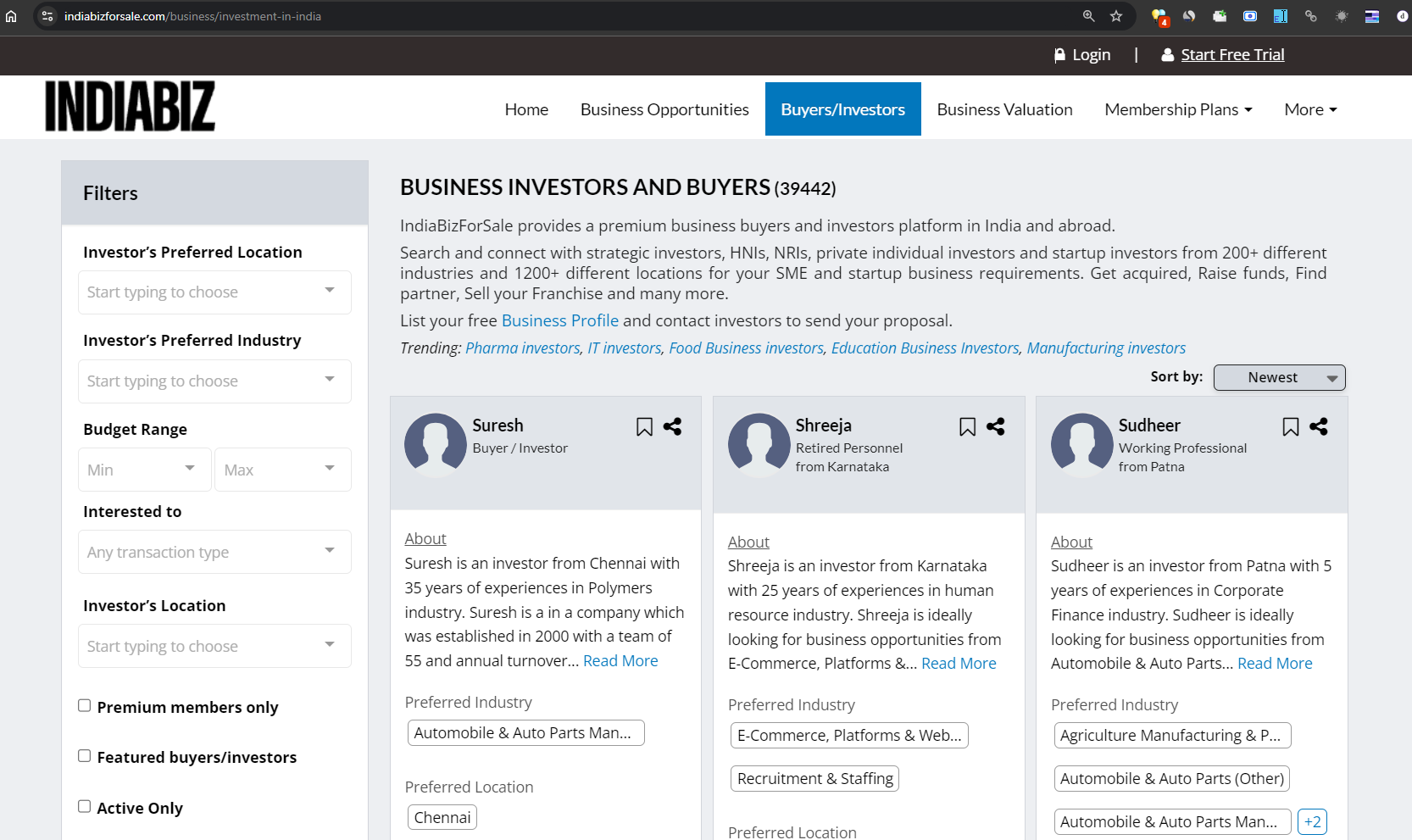1412x840 pixels.
Task: Open Food Business investors link
Action: tap(747, 348)
